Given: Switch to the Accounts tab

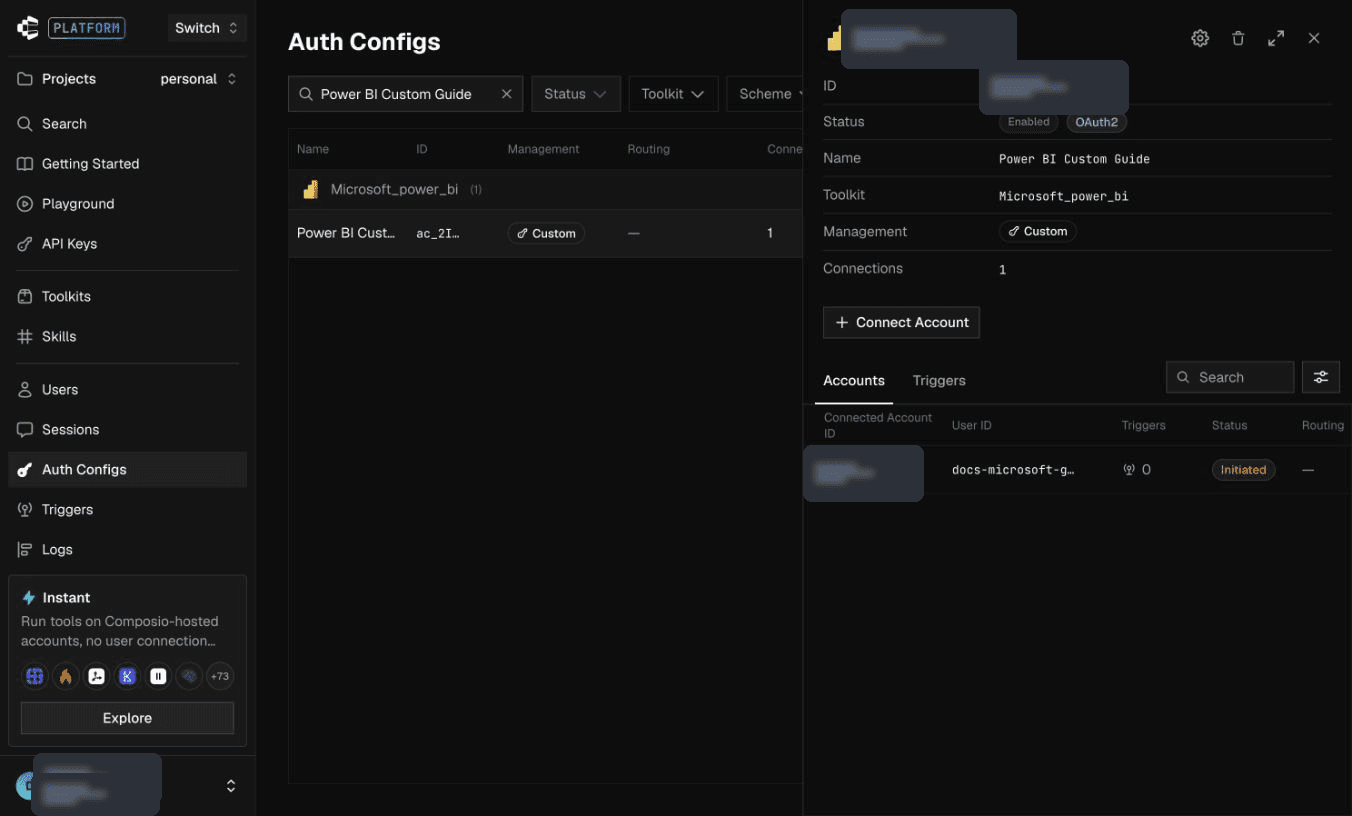Looking at the screenshot, I should click(x=854, y=381).
